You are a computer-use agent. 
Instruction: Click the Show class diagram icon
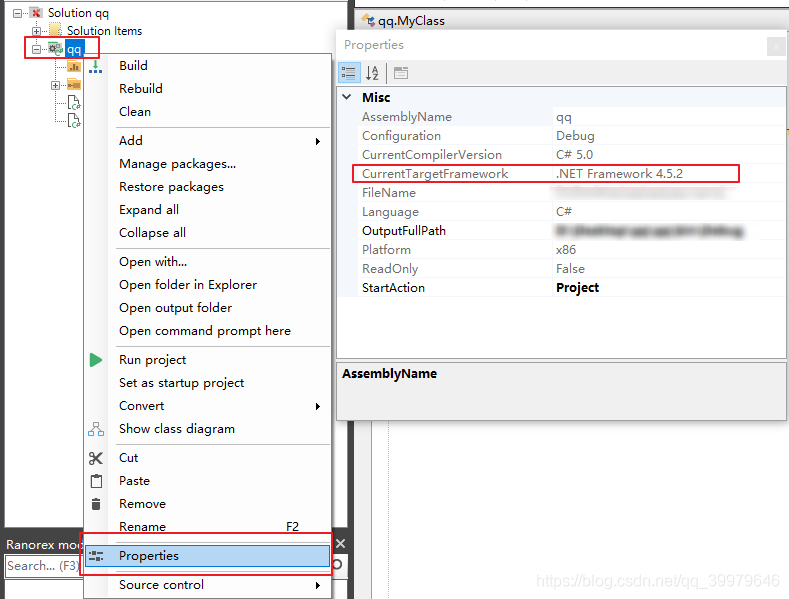pyautogui.click(x=96, y=429)
